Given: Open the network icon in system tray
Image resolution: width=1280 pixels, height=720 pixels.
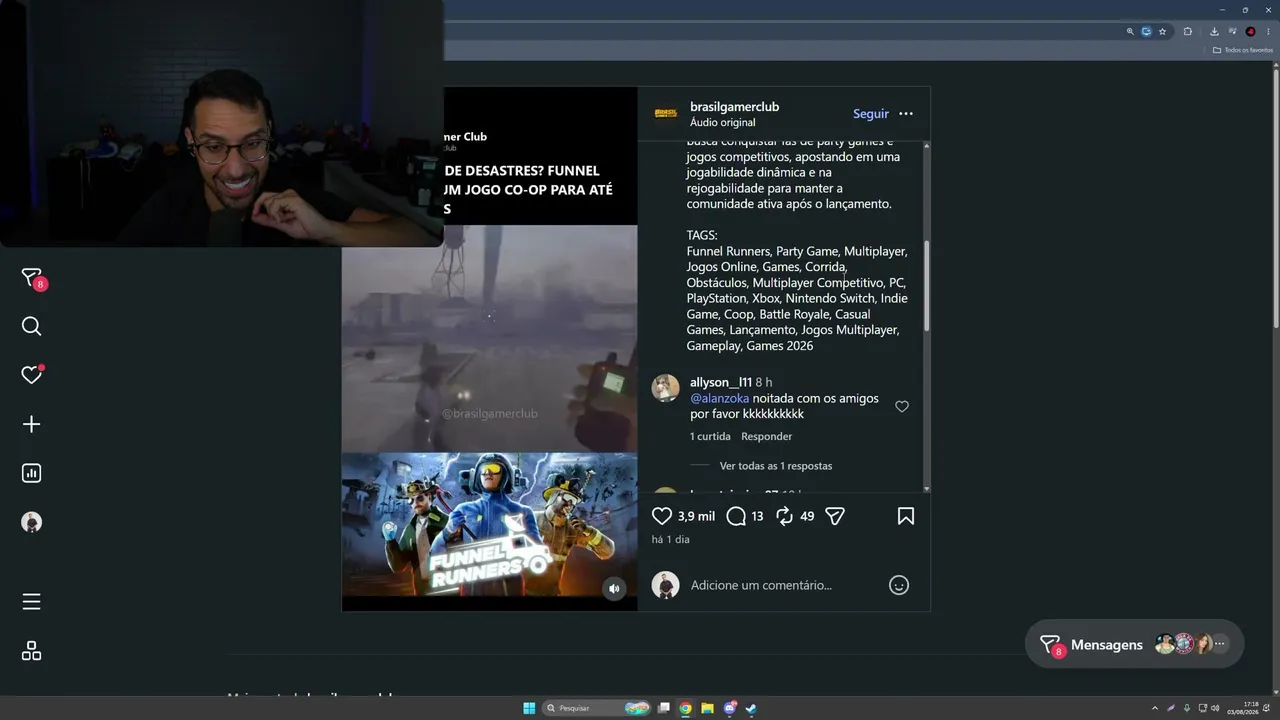Looking at the screenshot, I should (1201, 708).
